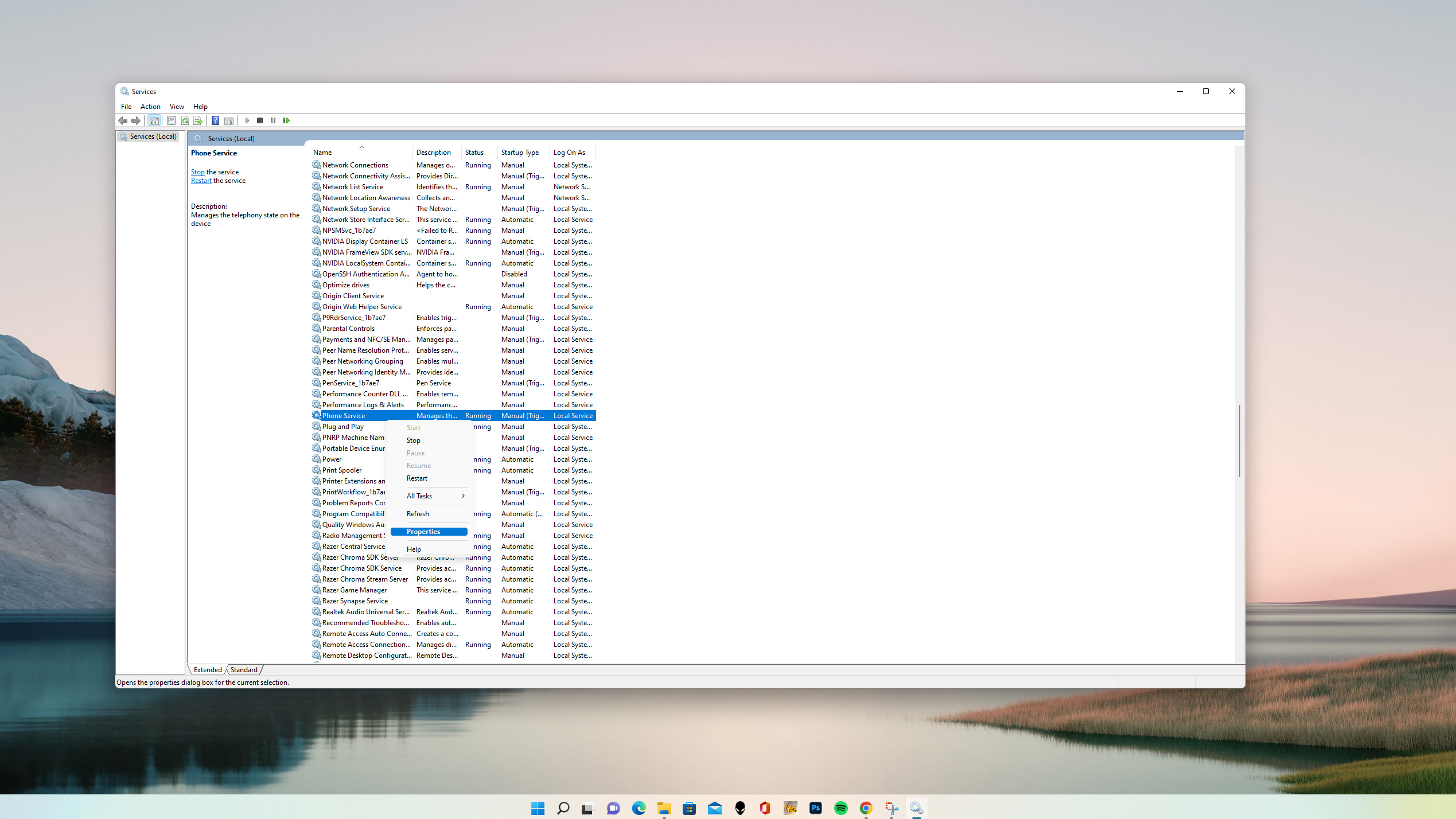Click the Export List toolbar icon

(197, 120)
